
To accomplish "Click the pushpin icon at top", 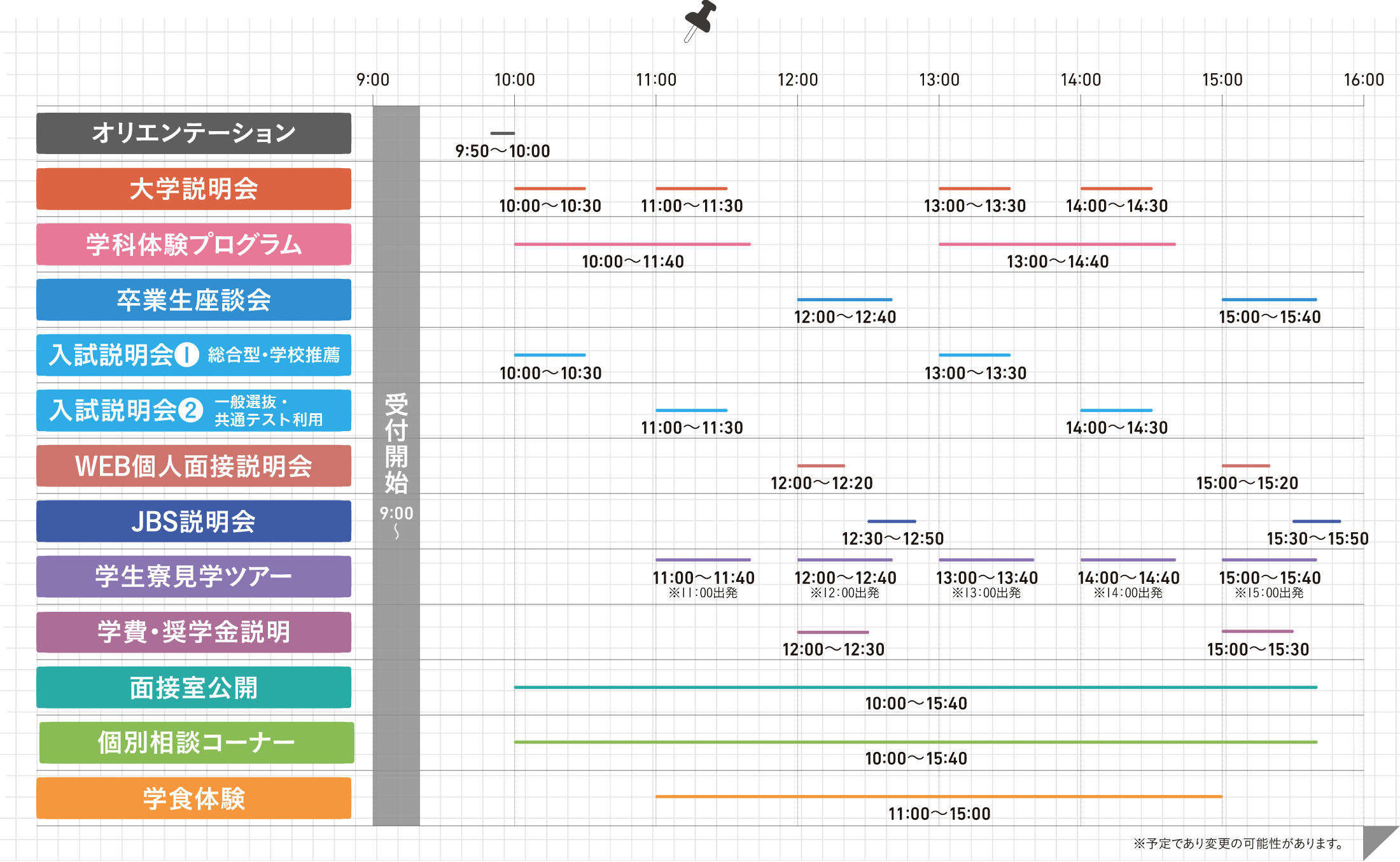I will coord(700,19).
